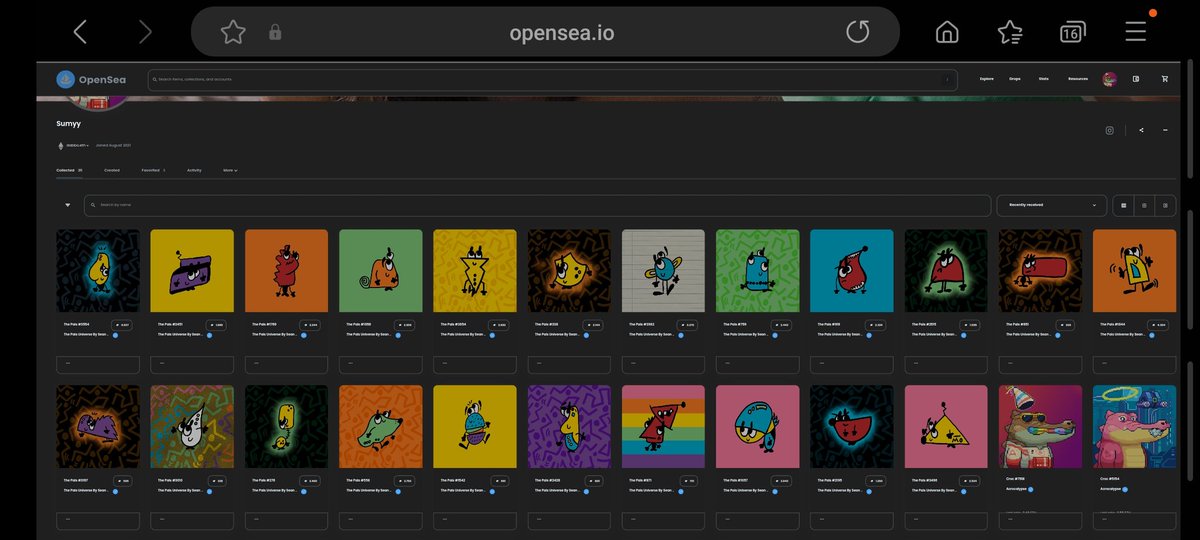
Task: Open the red dome creature with green glow
Action: click(x=946, y=271)
